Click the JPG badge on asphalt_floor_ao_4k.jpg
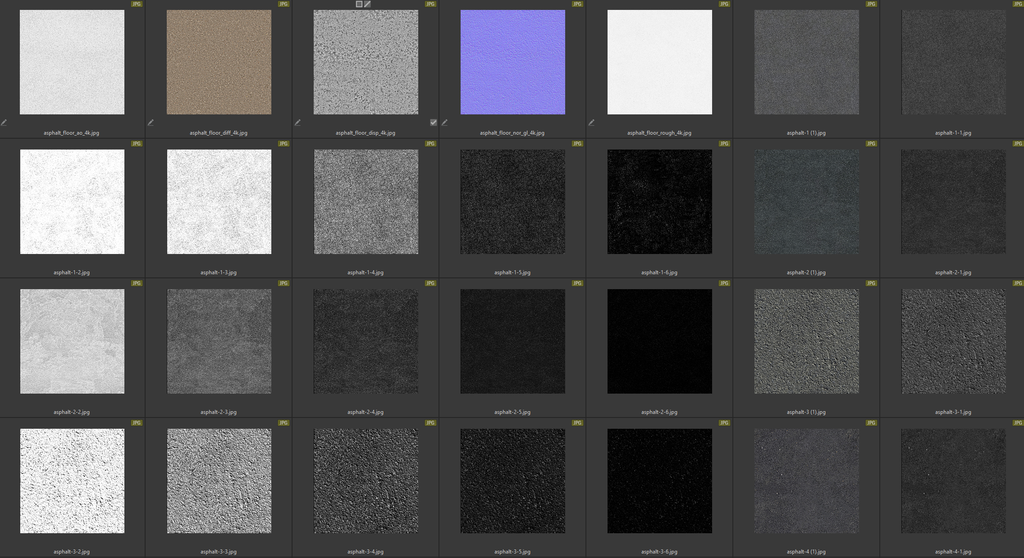The width and height of the screenshot is (1024, 558). [137, 4]
